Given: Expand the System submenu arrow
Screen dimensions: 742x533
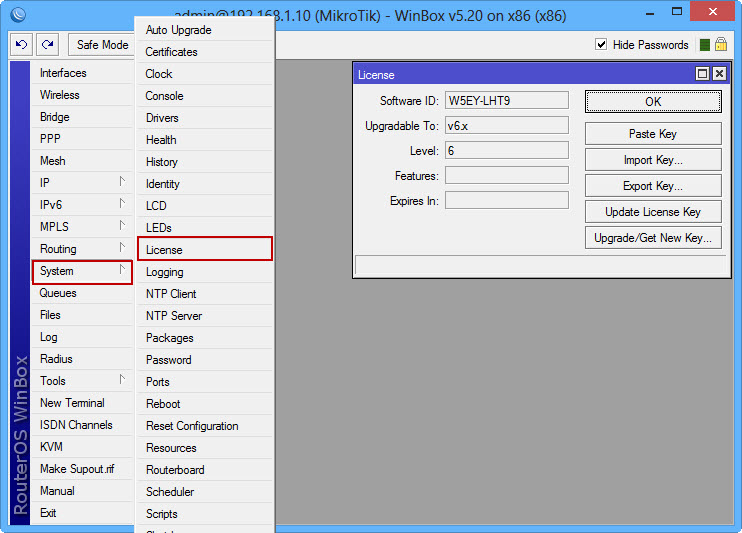Looking at the screenshot, I should 122,269.
